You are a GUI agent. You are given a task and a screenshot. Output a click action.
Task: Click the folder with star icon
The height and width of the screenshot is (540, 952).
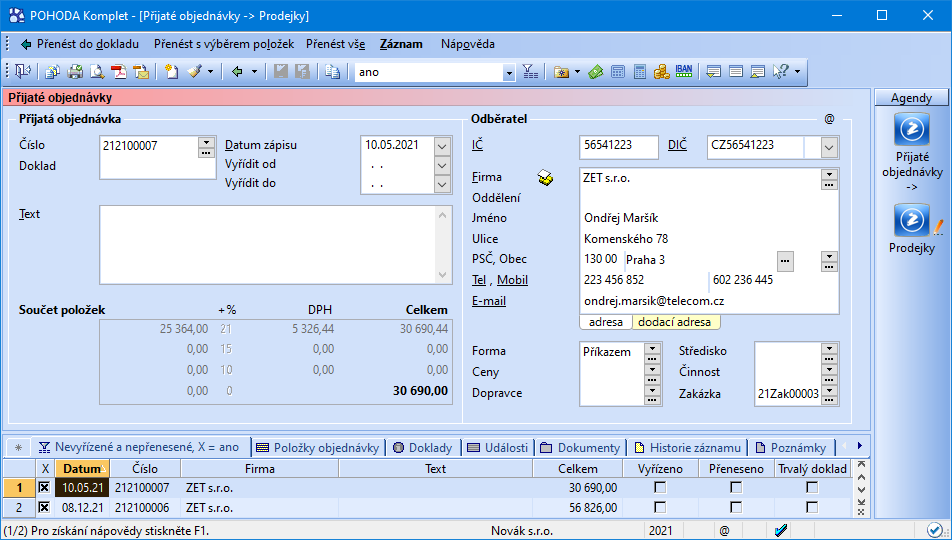[x=562, y=72]
